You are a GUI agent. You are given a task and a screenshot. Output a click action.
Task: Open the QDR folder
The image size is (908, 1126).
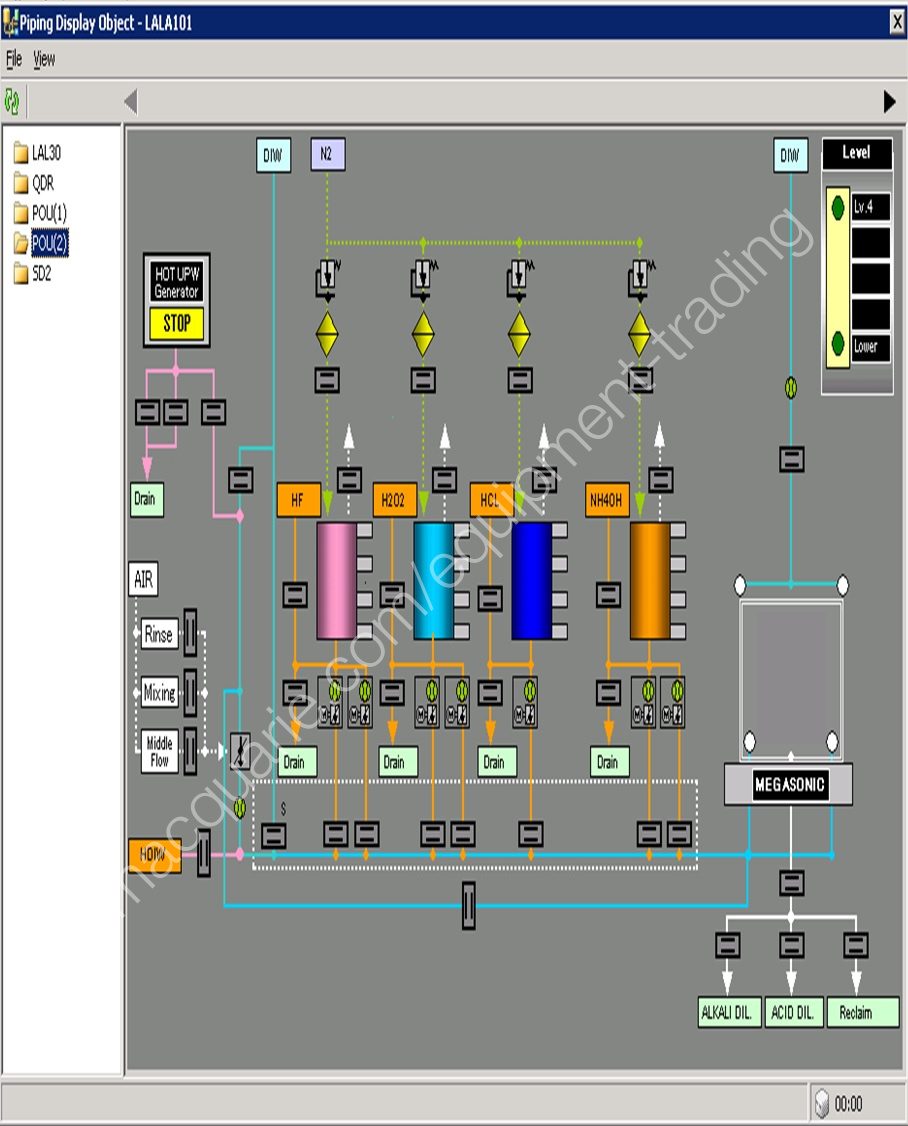point(42,183)
